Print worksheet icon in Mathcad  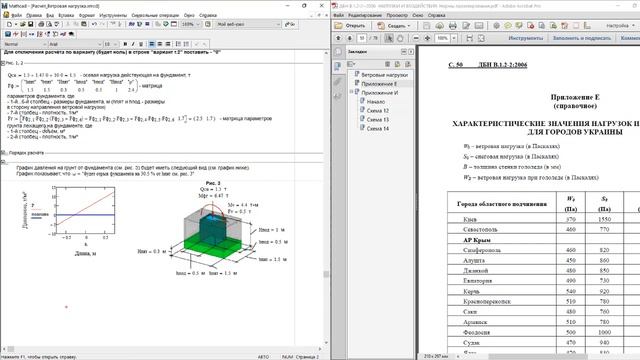(41, 24)
